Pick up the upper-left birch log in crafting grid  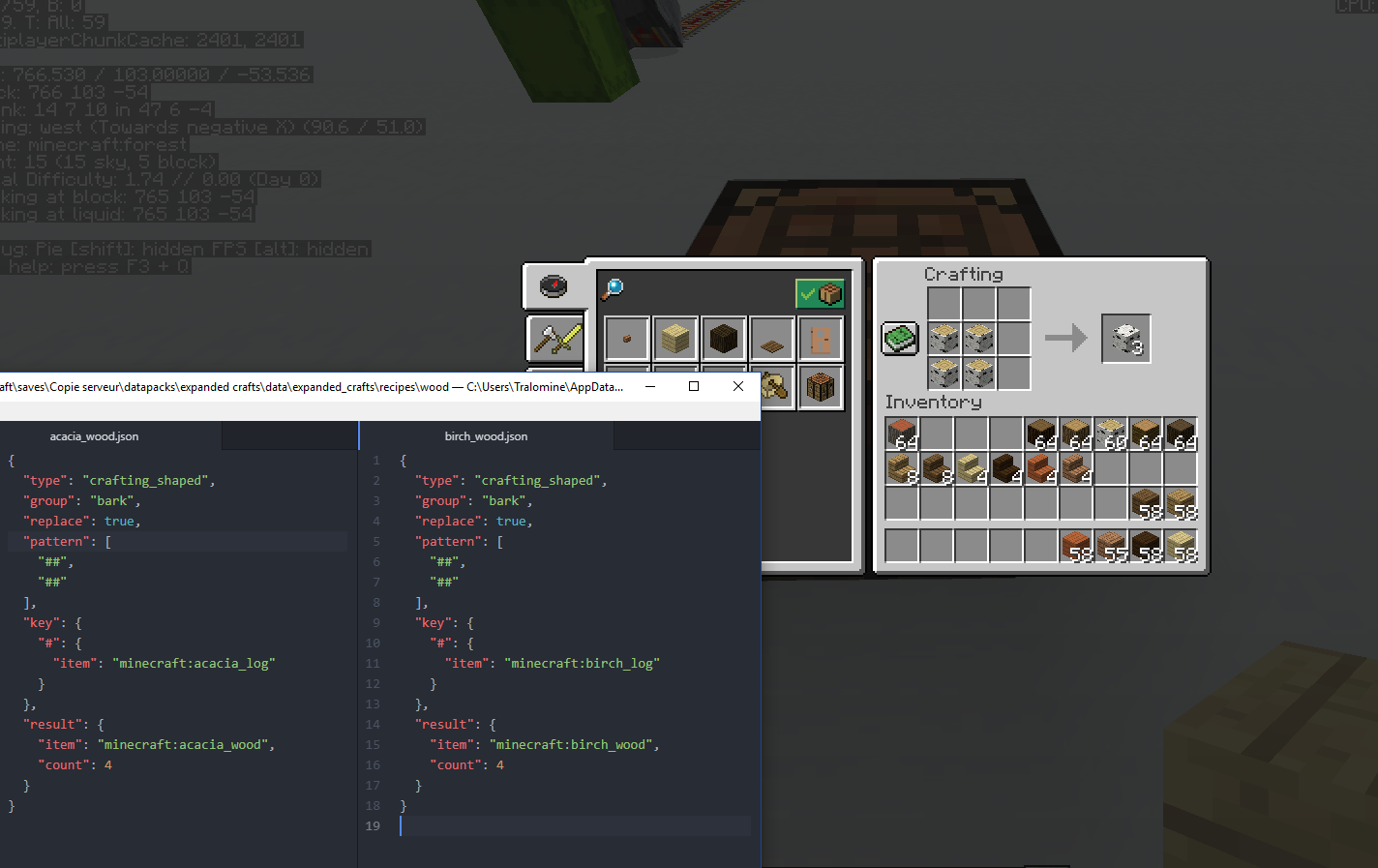click(944, 339)
